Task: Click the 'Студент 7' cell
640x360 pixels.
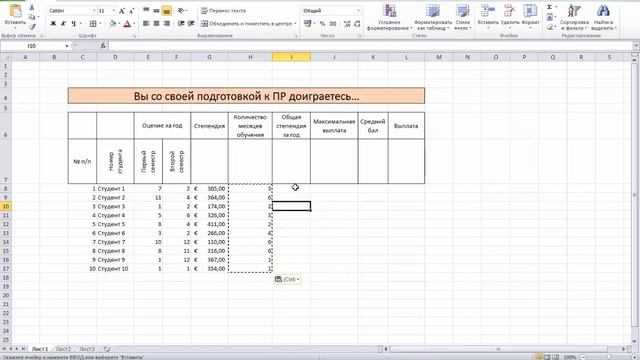Action: tap(115, 242)
